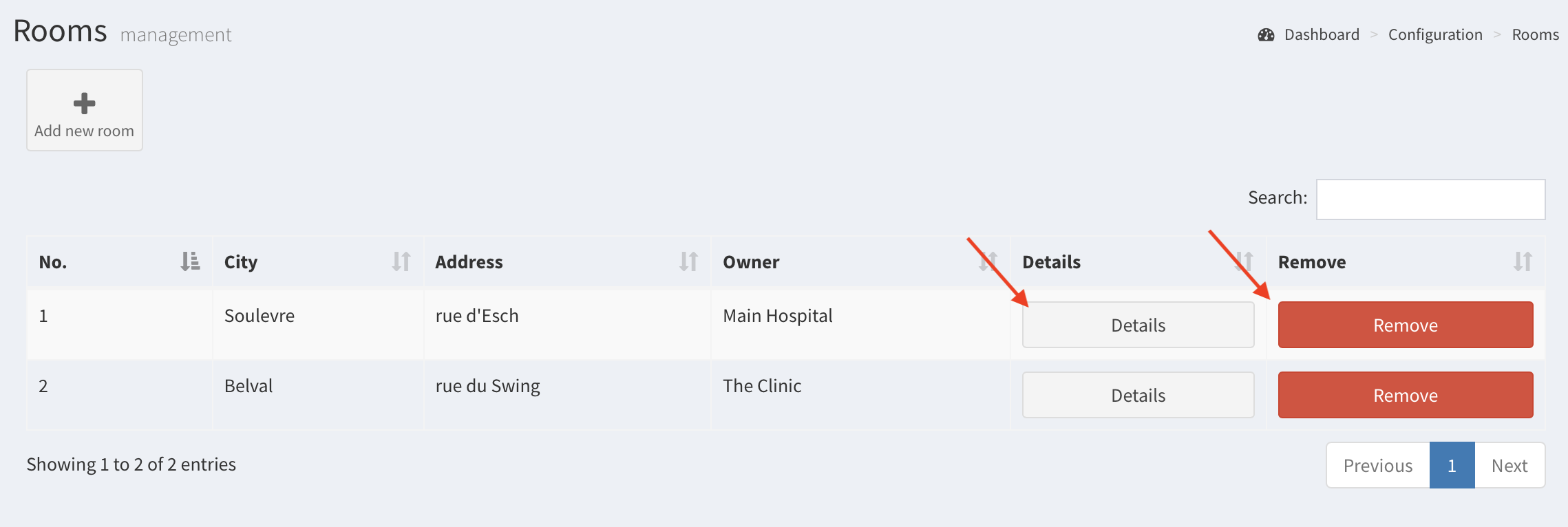Remove the Main Hospital room
The image size is (1568, 527).
coord(1405,325)
